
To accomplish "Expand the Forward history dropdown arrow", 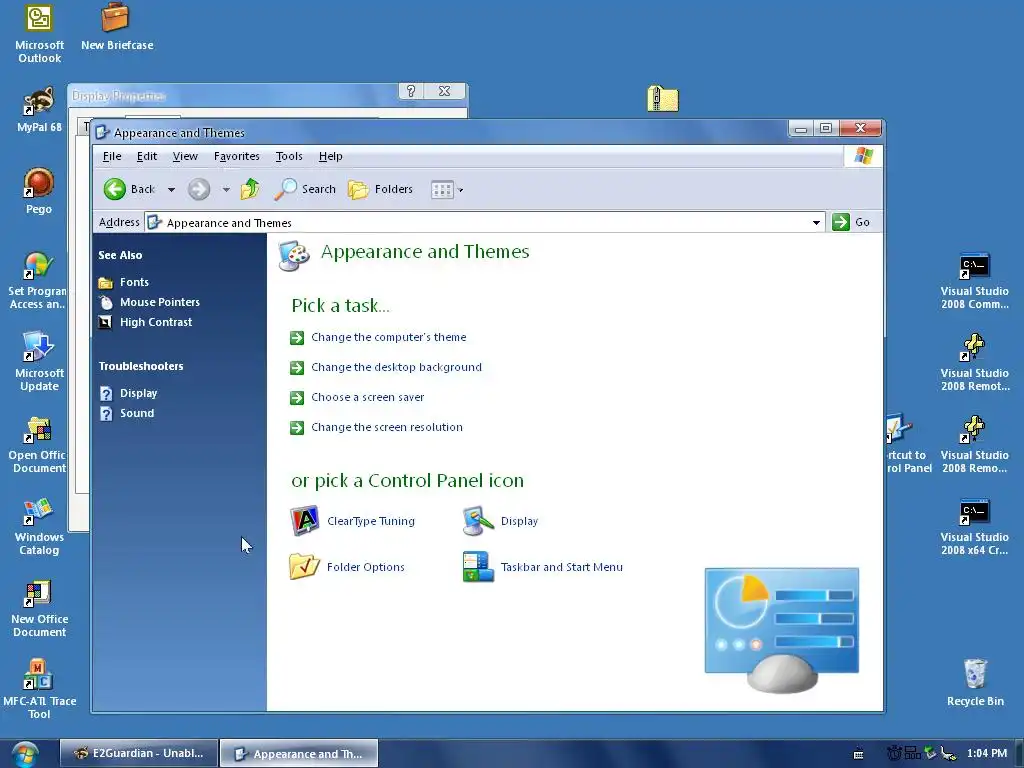I will pyautogui.click(x=226, y=190).
